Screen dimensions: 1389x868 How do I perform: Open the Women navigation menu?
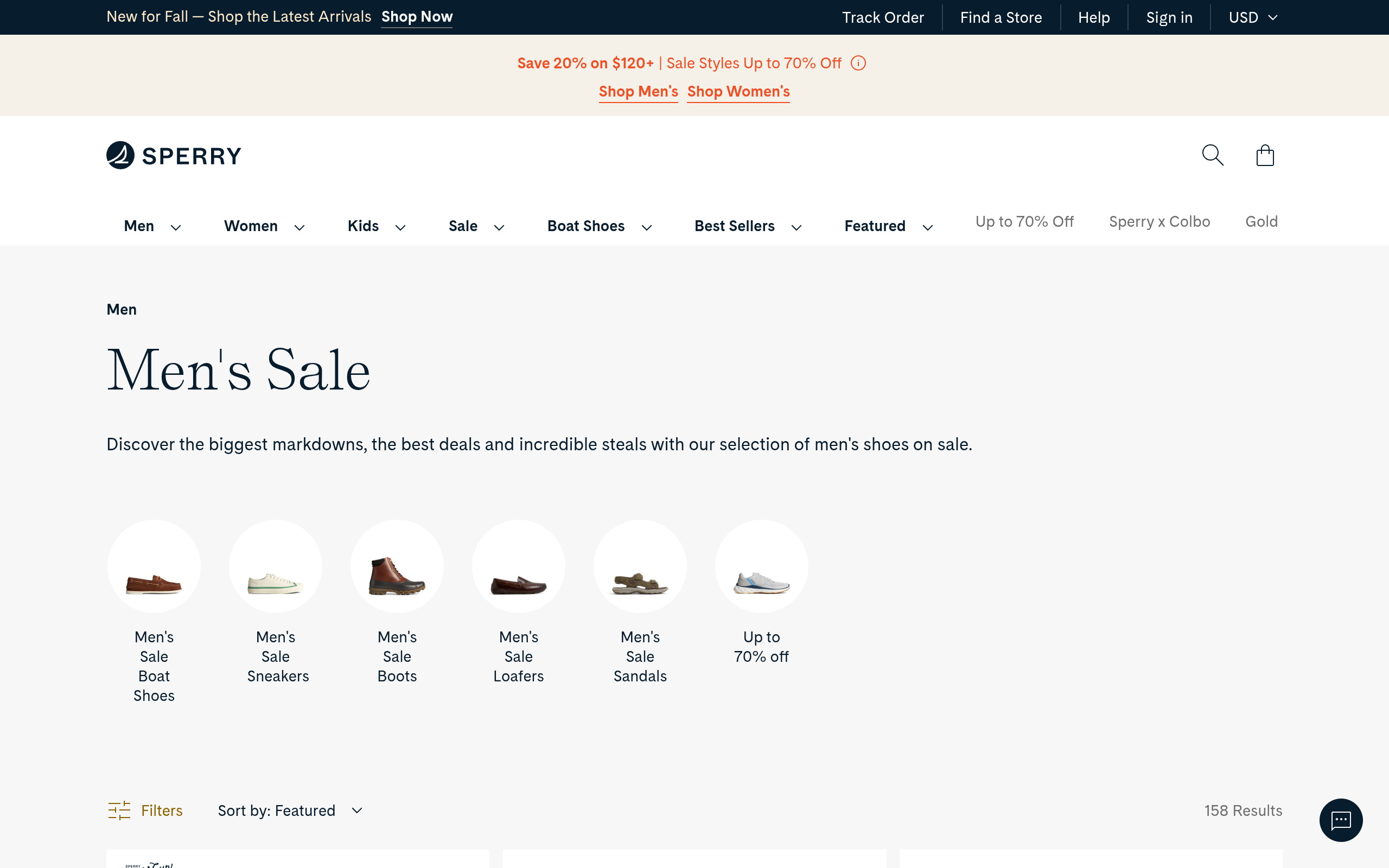[x=251, y=226]
